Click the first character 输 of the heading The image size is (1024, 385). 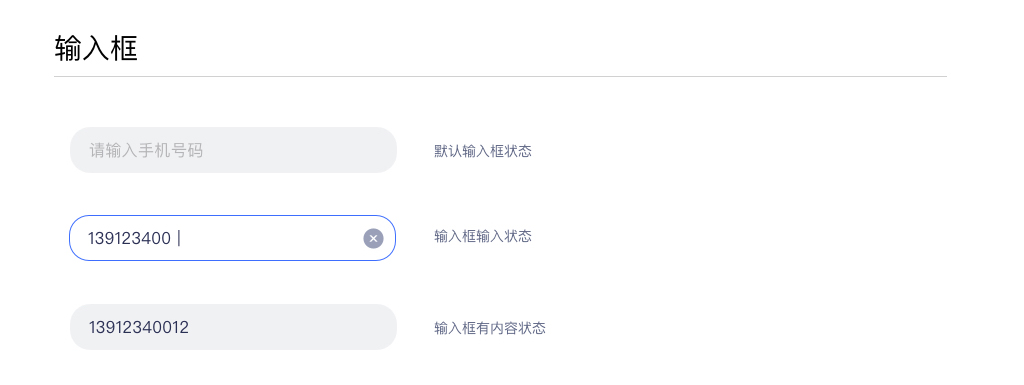tap(67, 49)
